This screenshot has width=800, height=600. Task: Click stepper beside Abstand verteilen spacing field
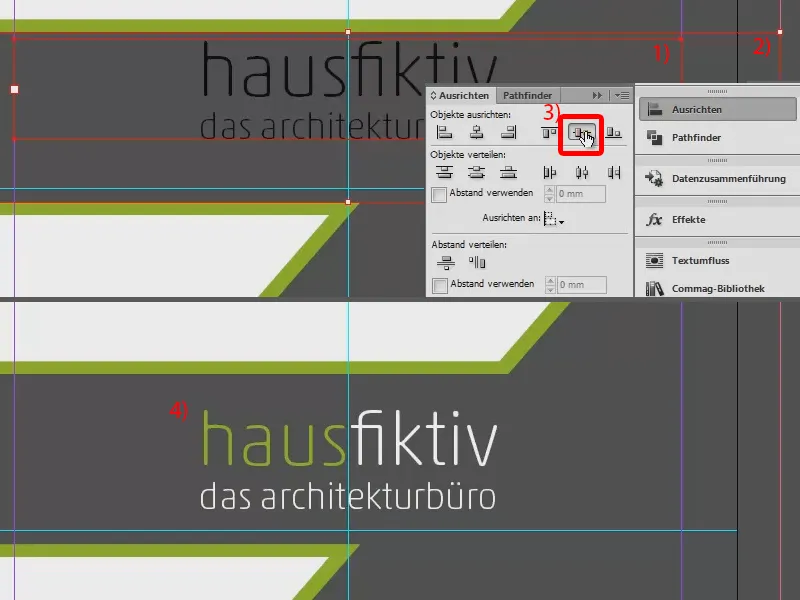550,285
